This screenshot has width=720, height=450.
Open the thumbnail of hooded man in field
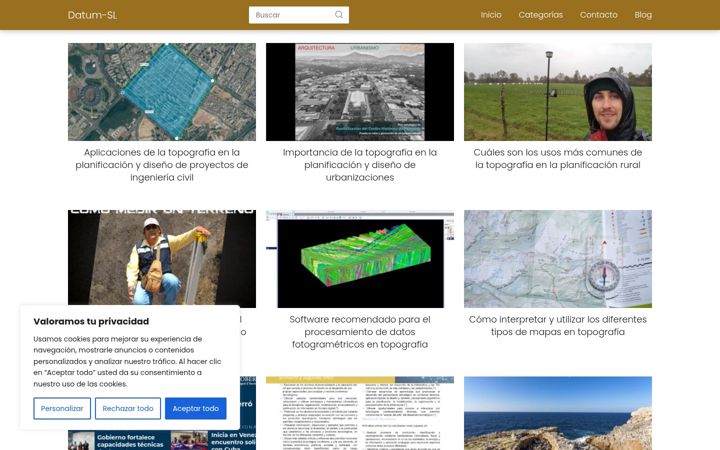(x=557, y=92)
